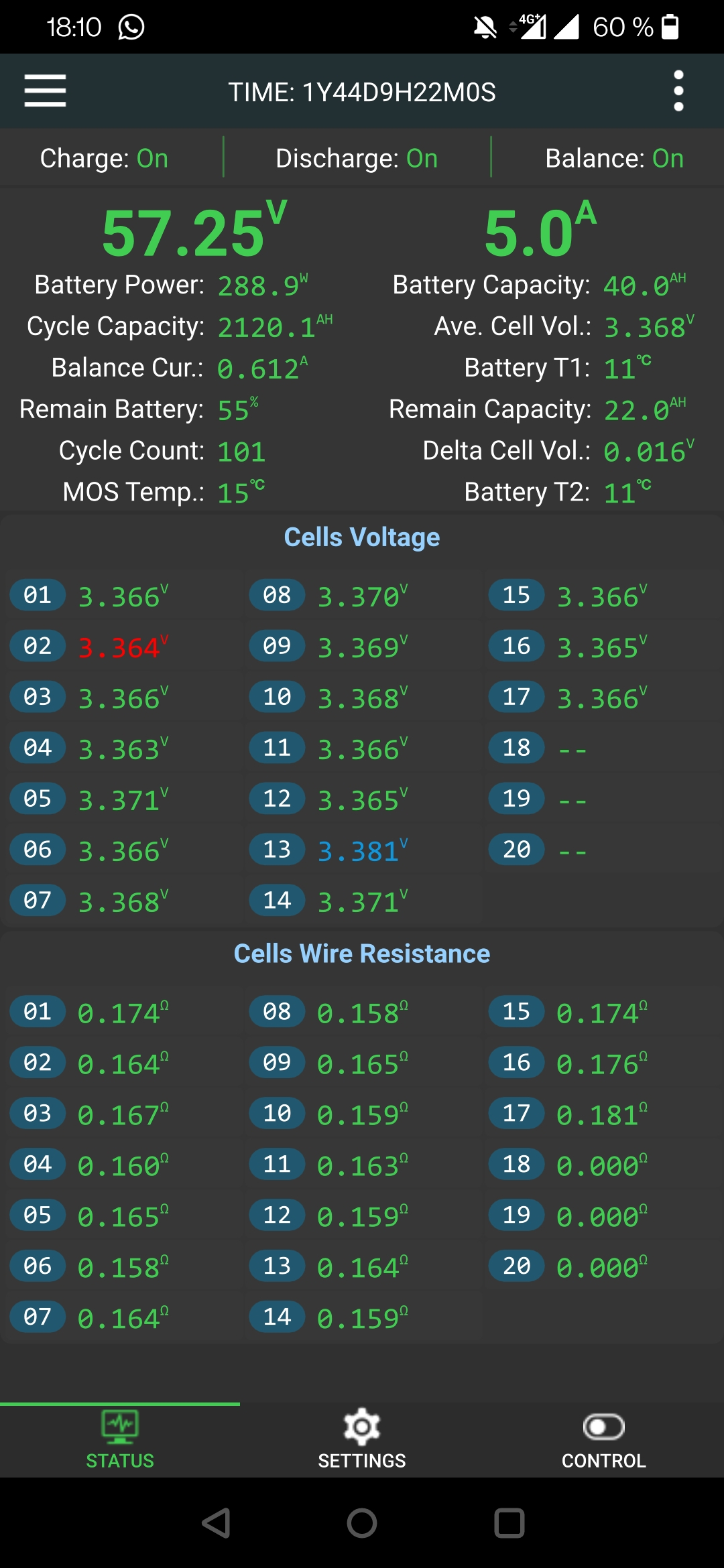Tap the Cells Voltage section heading
724x1568 pixels.
(362, 537)
